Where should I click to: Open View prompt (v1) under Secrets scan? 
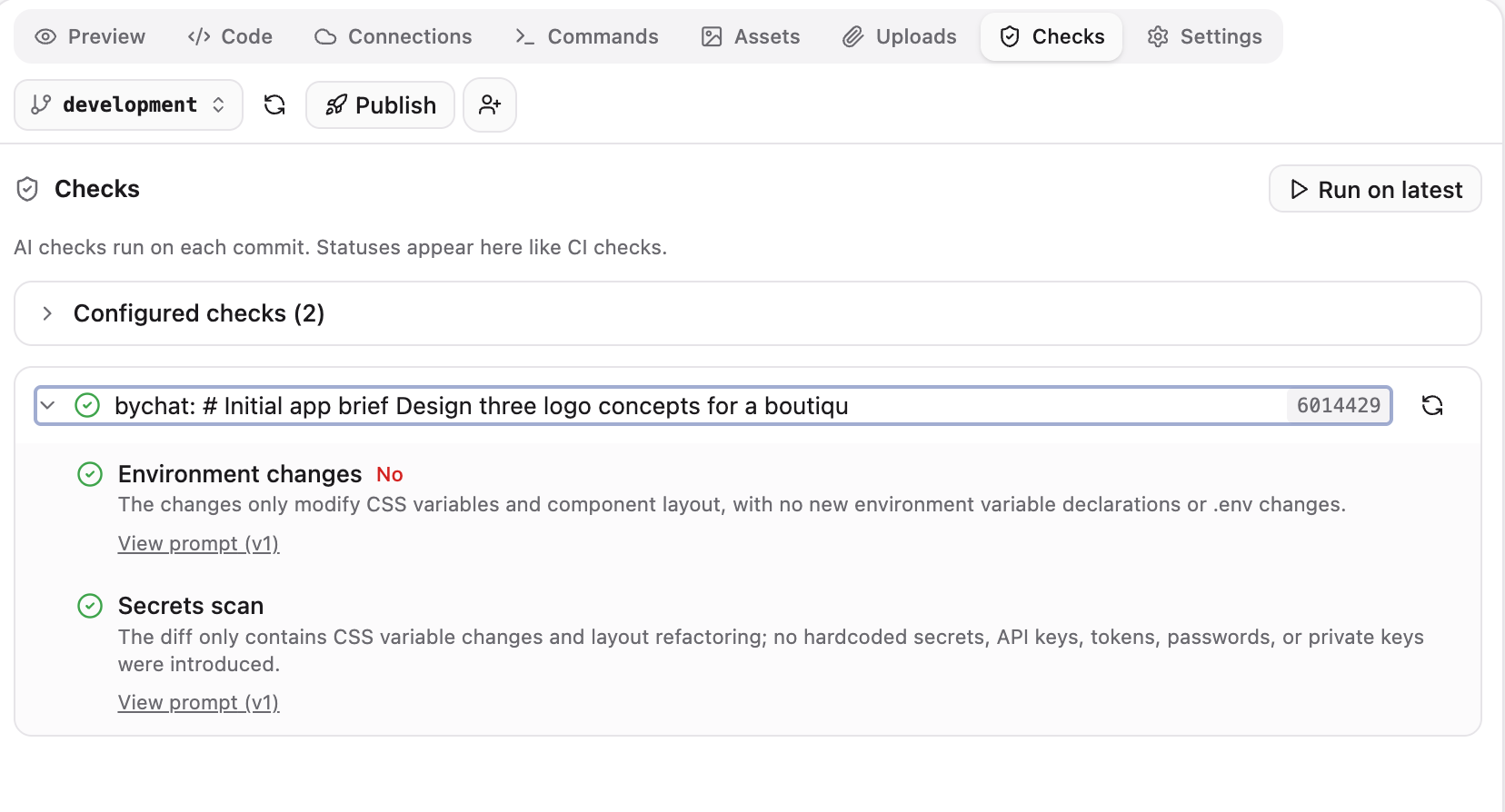pos(198,702)
